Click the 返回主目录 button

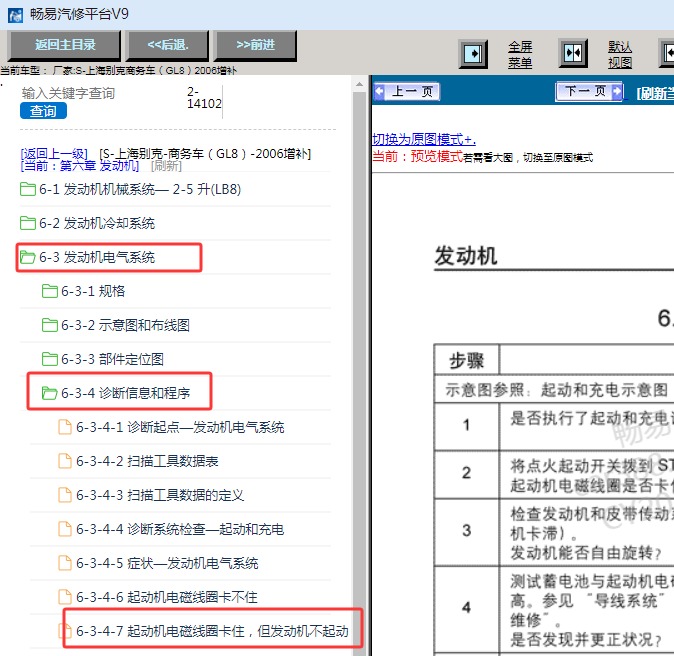click(x=64, y=45)
